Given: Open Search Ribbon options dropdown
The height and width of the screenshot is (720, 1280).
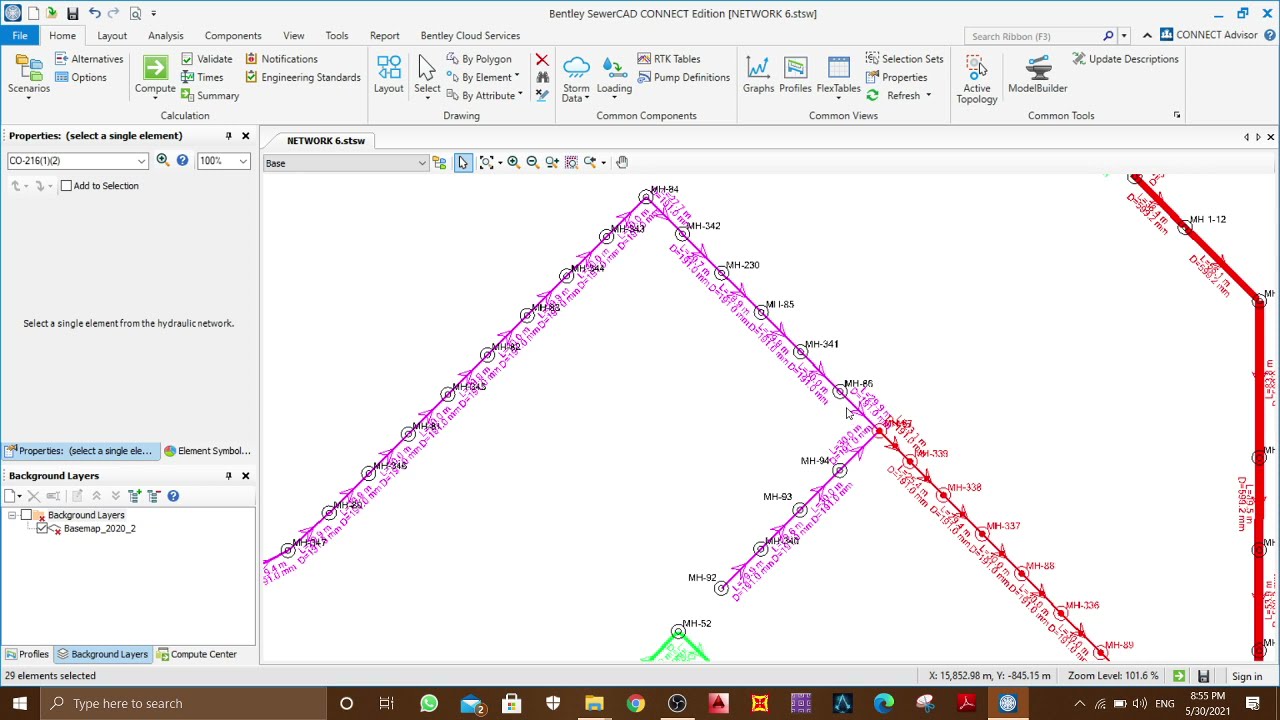Looking at the screenshot, I should (x=1124, y=36).
